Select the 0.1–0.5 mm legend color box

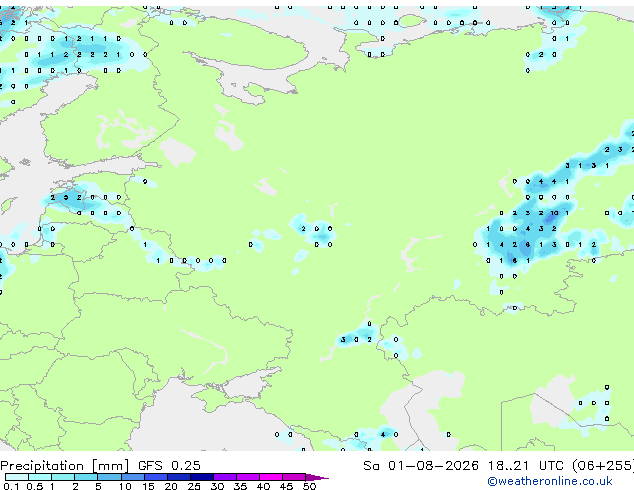point(17,477)
